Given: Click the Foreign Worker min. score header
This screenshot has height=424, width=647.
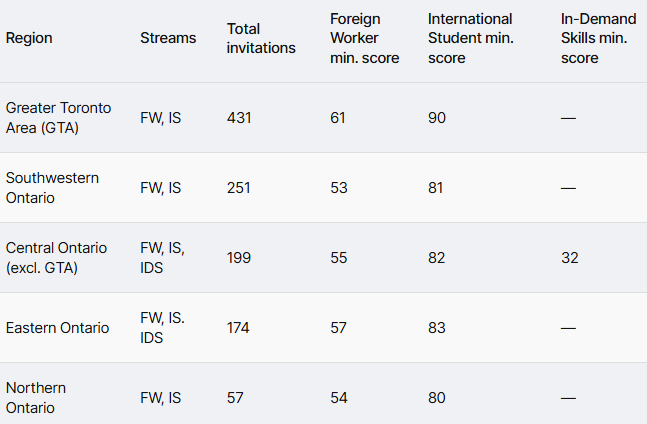Looking at the screenshot, I should point(364,38).
